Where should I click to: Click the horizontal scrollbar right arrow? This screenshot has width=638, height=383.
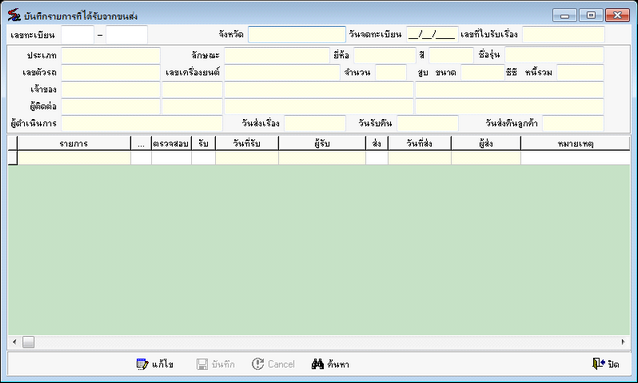(x=623, y=342)
